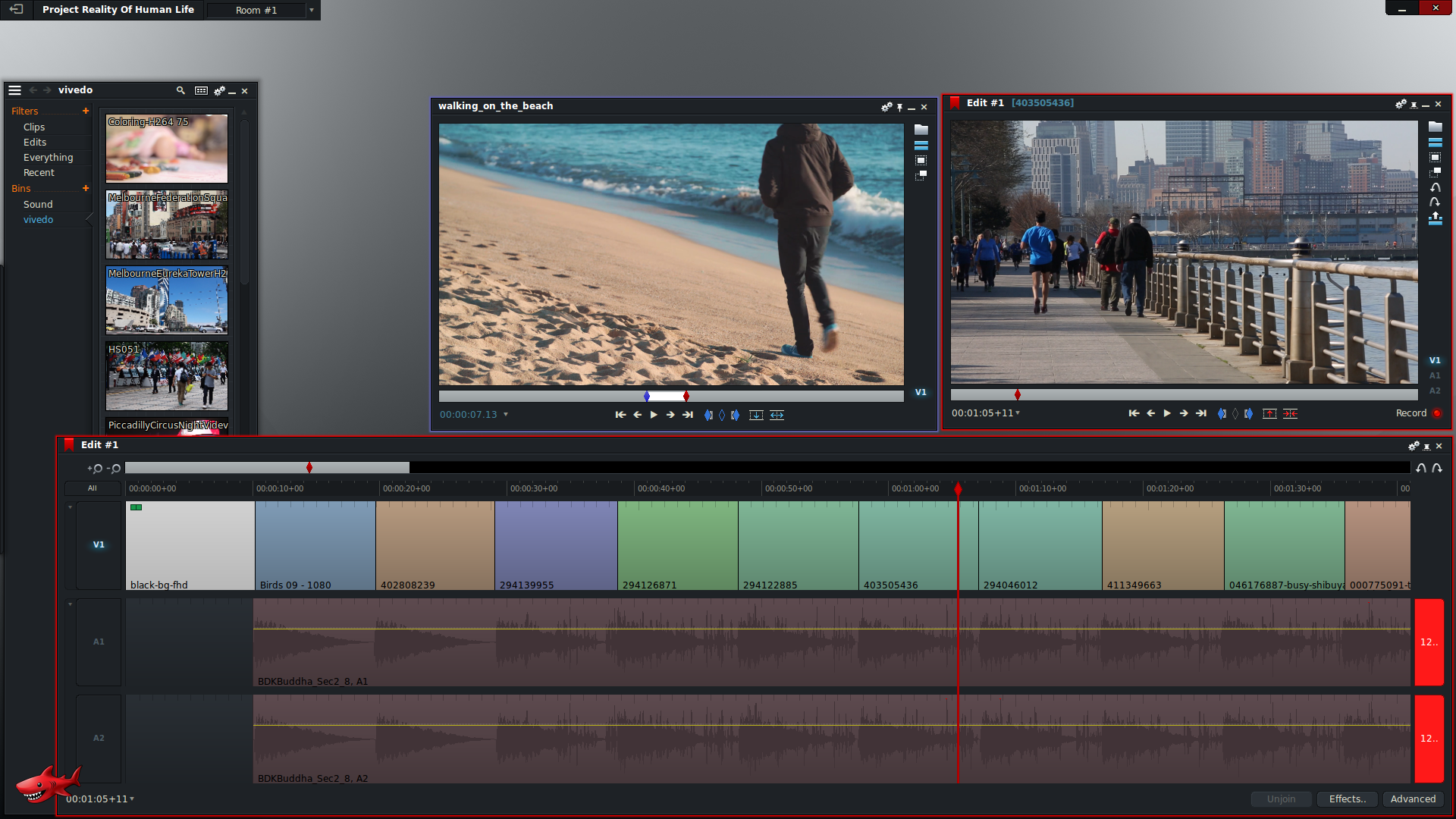
Task: Click the Record button in Edit #1 viewer
Action: pyautogui.click(x=1436, y=413)
